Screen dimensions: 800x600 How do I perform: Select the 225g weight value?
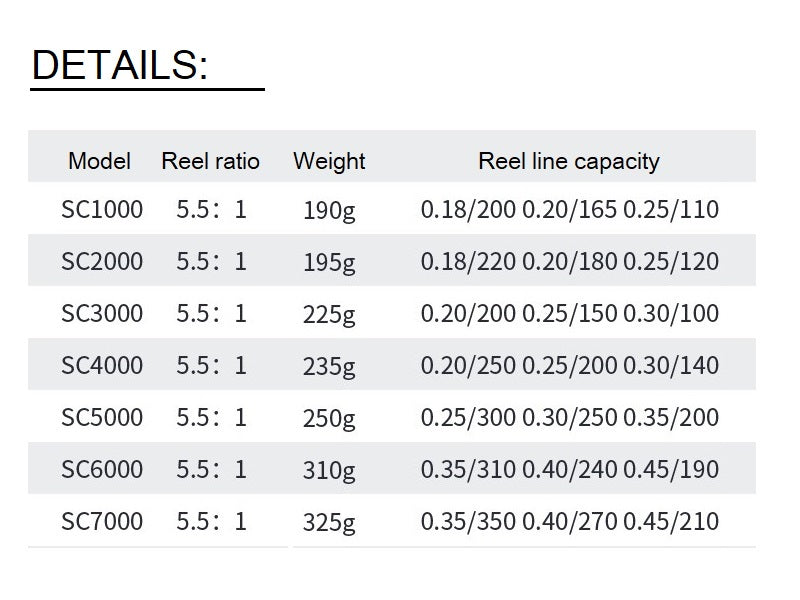coord(329,315)
